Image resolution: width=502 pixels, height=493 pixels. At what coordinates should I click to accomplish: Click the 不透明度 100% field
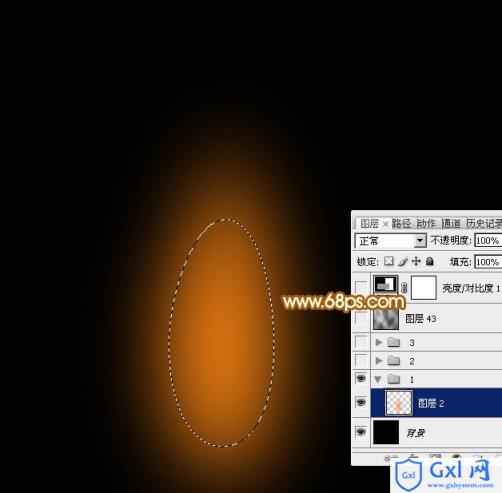point(488,241)
